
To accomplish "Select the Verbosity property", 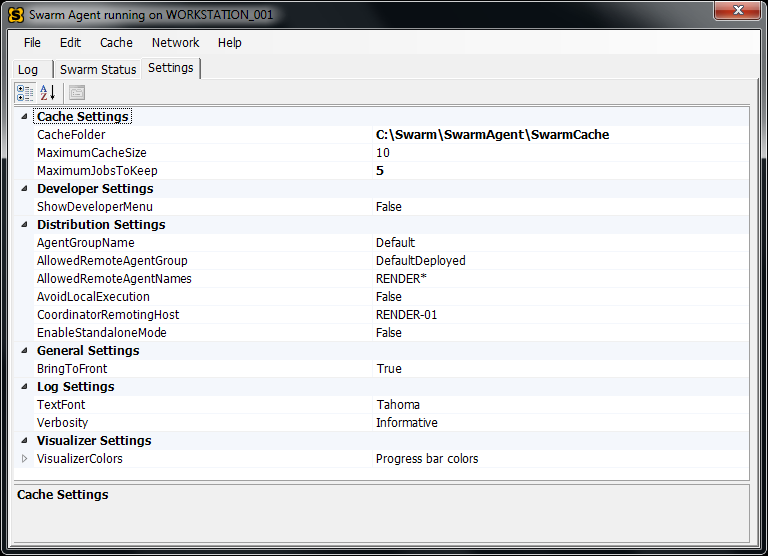I will [62, 423].
